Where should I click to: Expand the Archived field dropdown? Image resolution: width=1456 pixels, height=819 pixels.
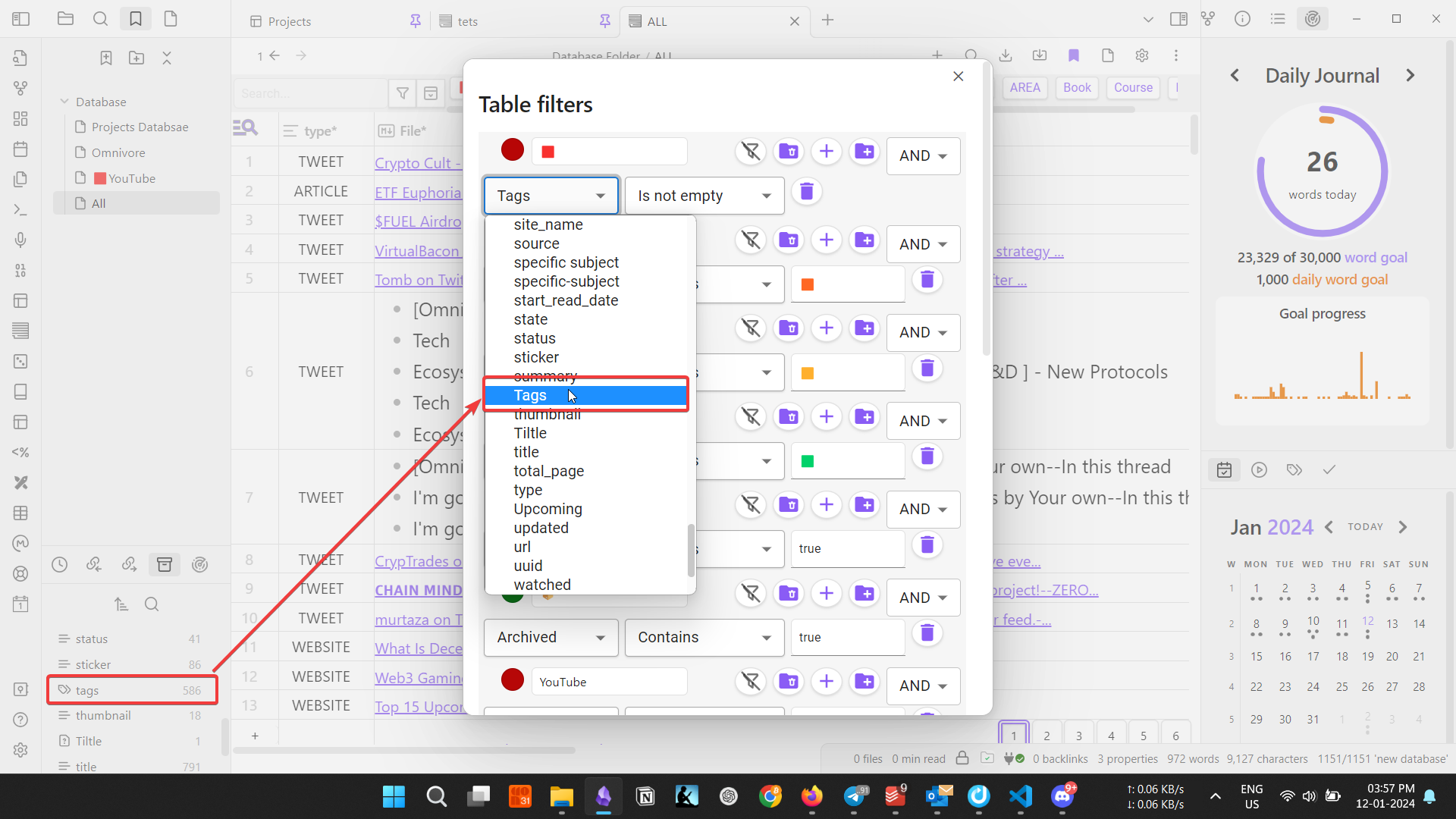coord(551,637)
